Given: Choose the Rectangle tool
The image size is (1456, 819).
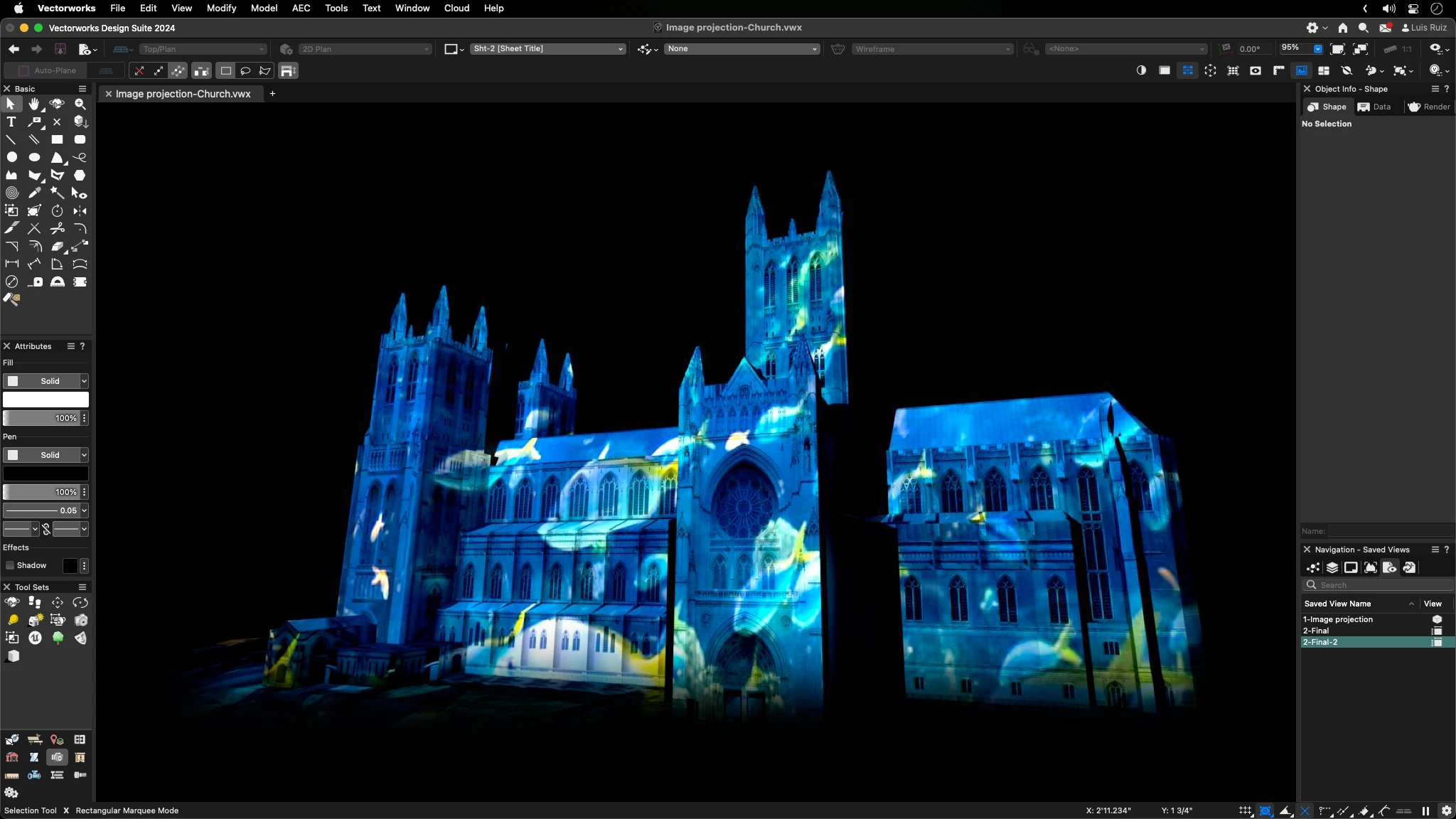Looking at the screenshot, I should point(57,140).
